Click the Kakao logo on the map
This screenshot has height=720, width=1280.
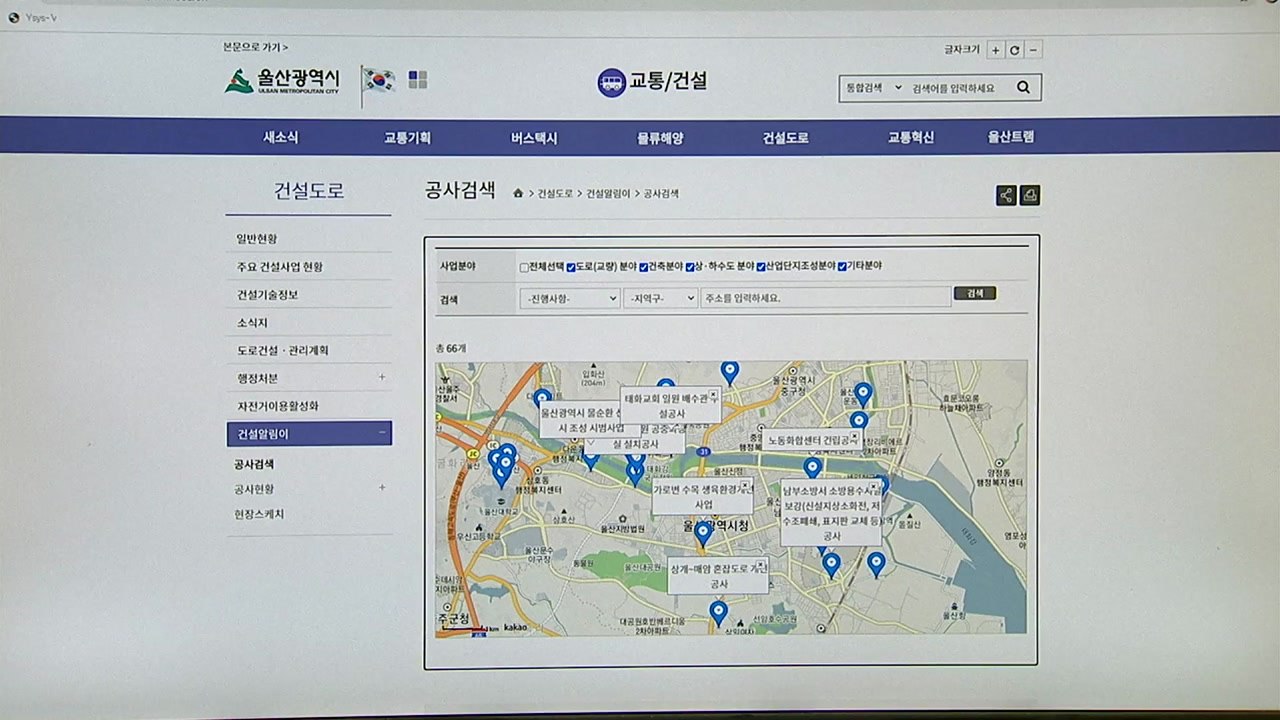pyautogui.click(x=515, y=627)
